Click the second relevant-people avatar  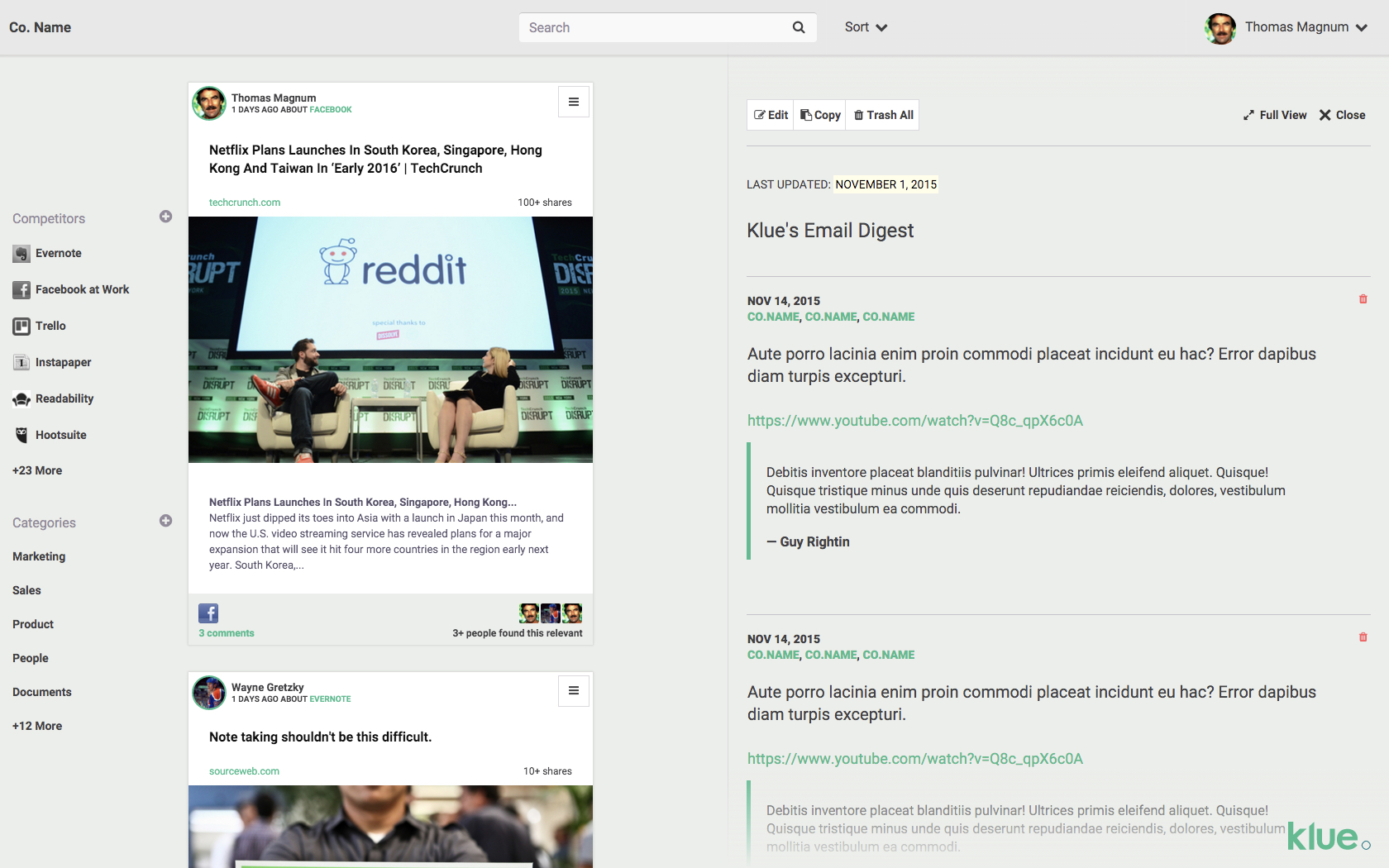pyautogui.click(x=551, y=613)
